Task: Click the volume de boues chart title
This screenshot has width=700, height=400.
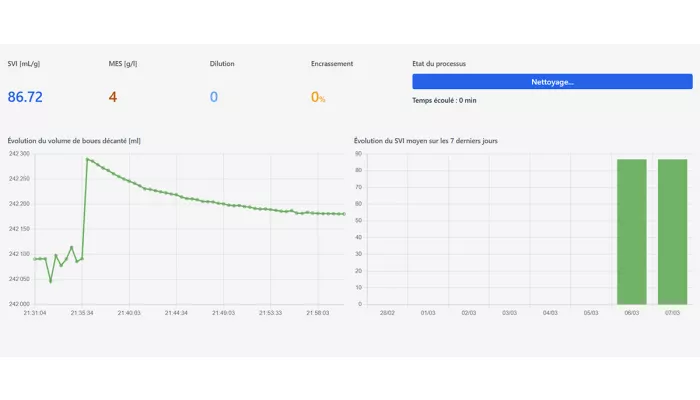Action: 74,141
